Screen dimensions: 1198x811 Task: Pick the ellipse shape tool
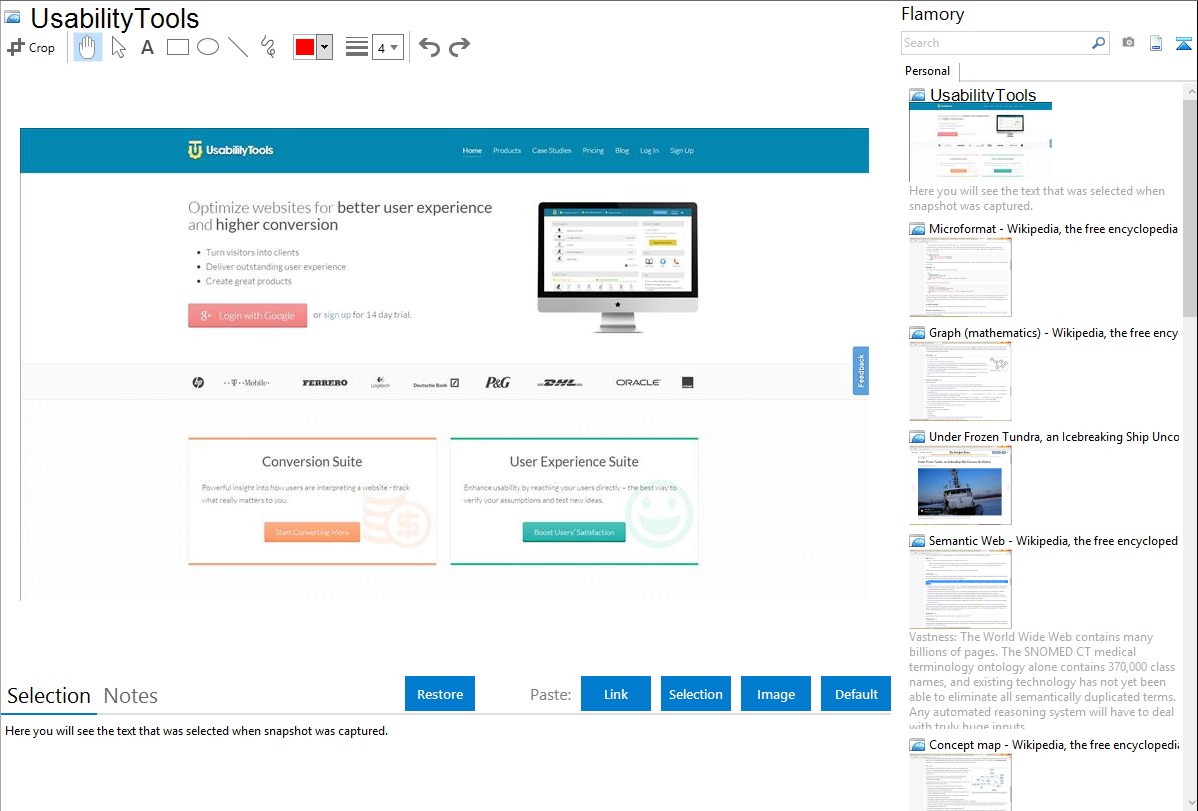(x=208, y=47)
